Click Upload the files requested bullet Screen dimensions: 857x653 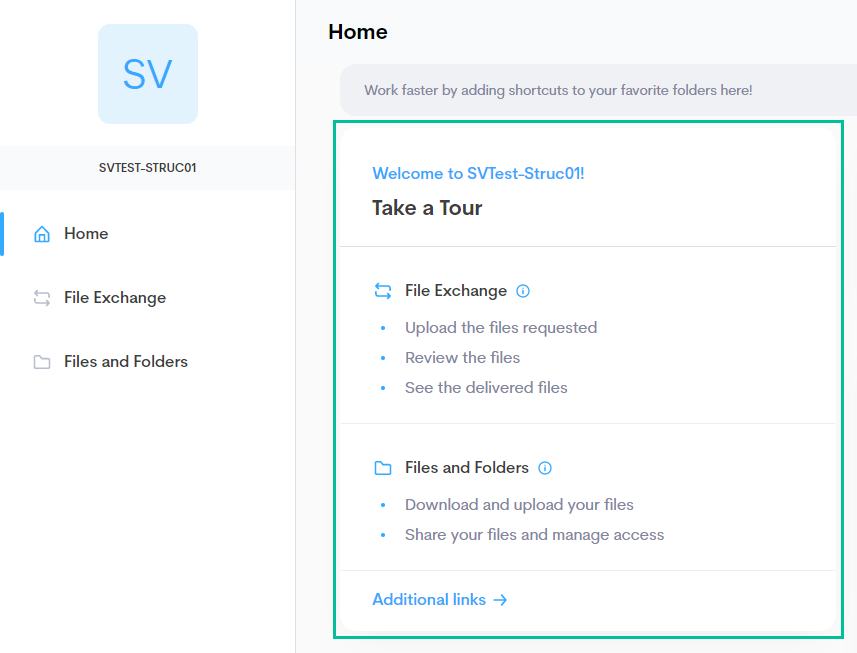click(x=501, y=328)
